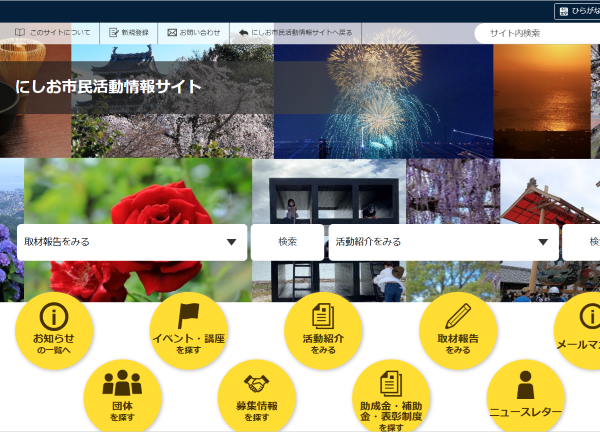Expand the 活動紹介をみる dropdown
600x432 pixels.
coord(443,242)
